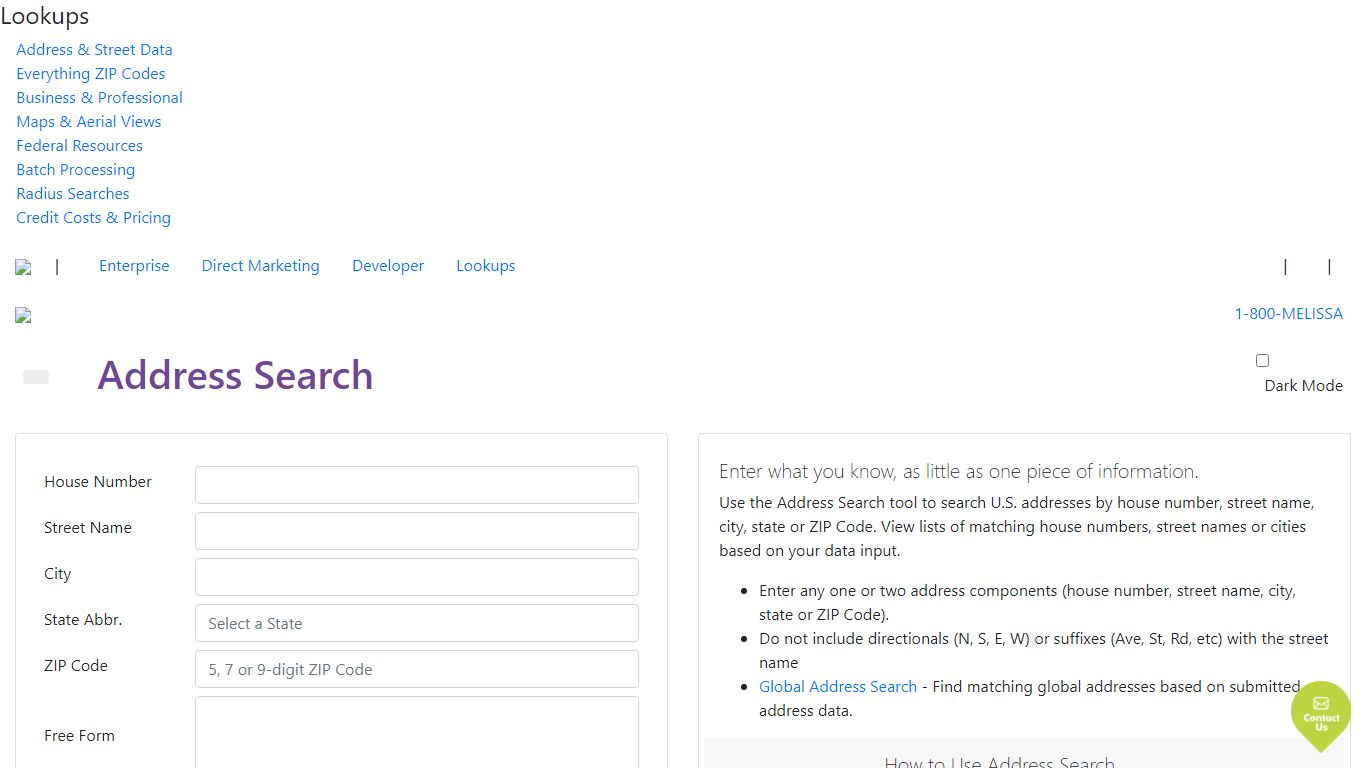The height and width of the screenshot is (768, 1366).
Task: Open the Select a State dropdown
Action: [x=417, y=623]
